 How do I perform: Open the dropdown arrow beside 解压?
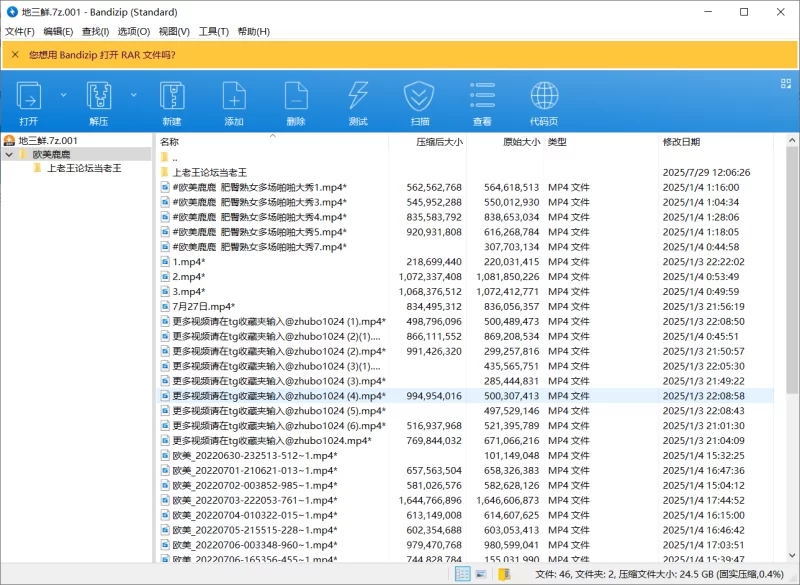coord(134,95)
